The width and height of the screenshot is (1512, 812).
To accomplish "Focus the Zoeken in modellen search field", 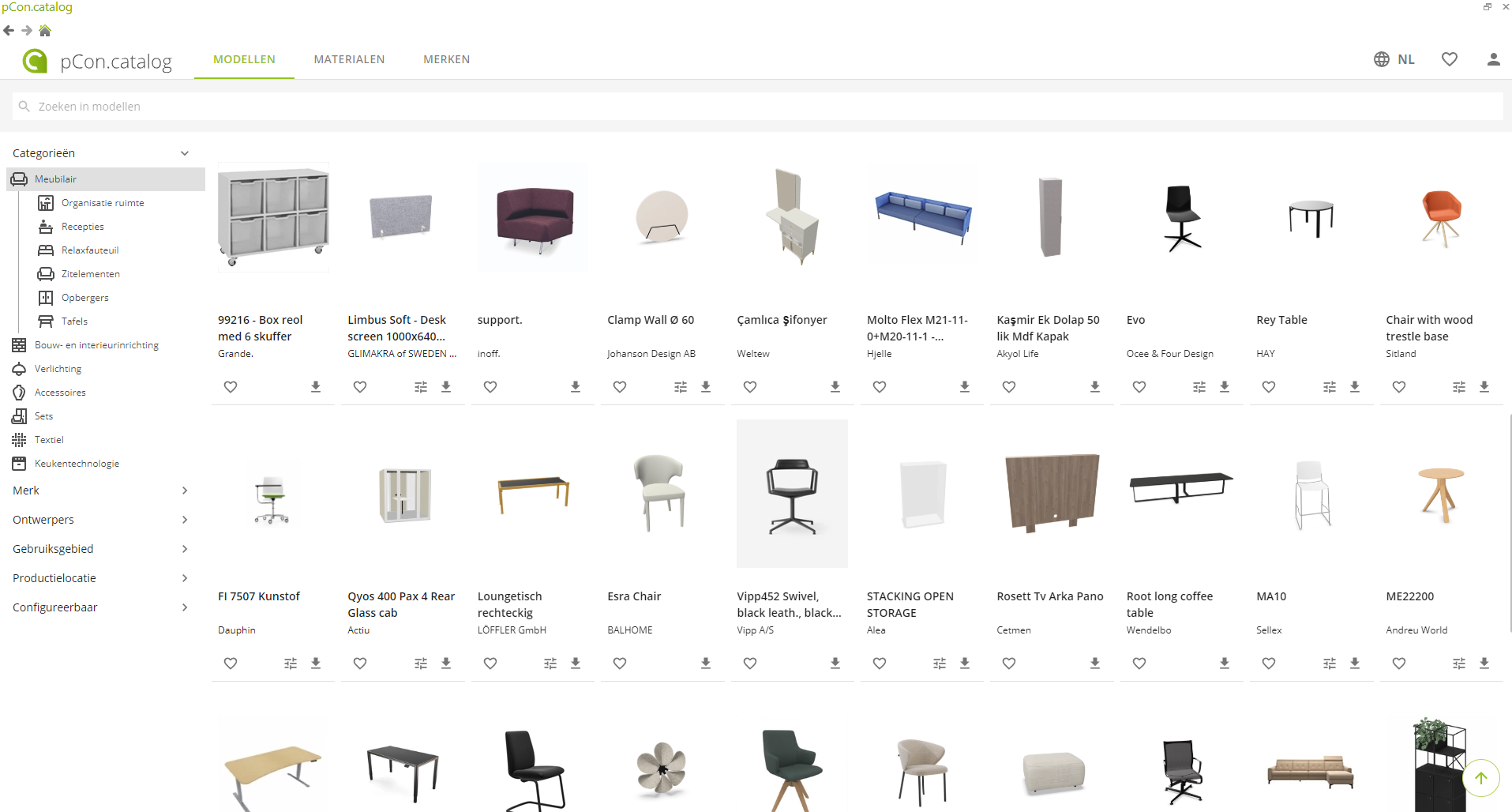I will 758,107.
